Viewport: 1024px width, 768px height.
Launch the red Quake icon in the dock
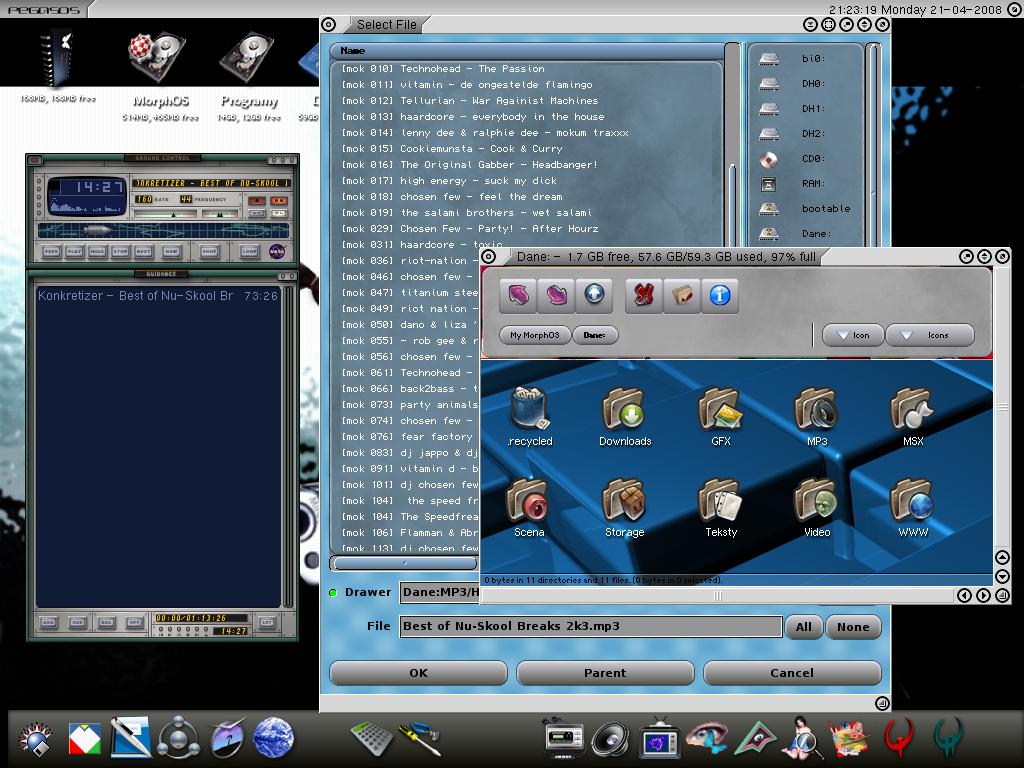899,739
